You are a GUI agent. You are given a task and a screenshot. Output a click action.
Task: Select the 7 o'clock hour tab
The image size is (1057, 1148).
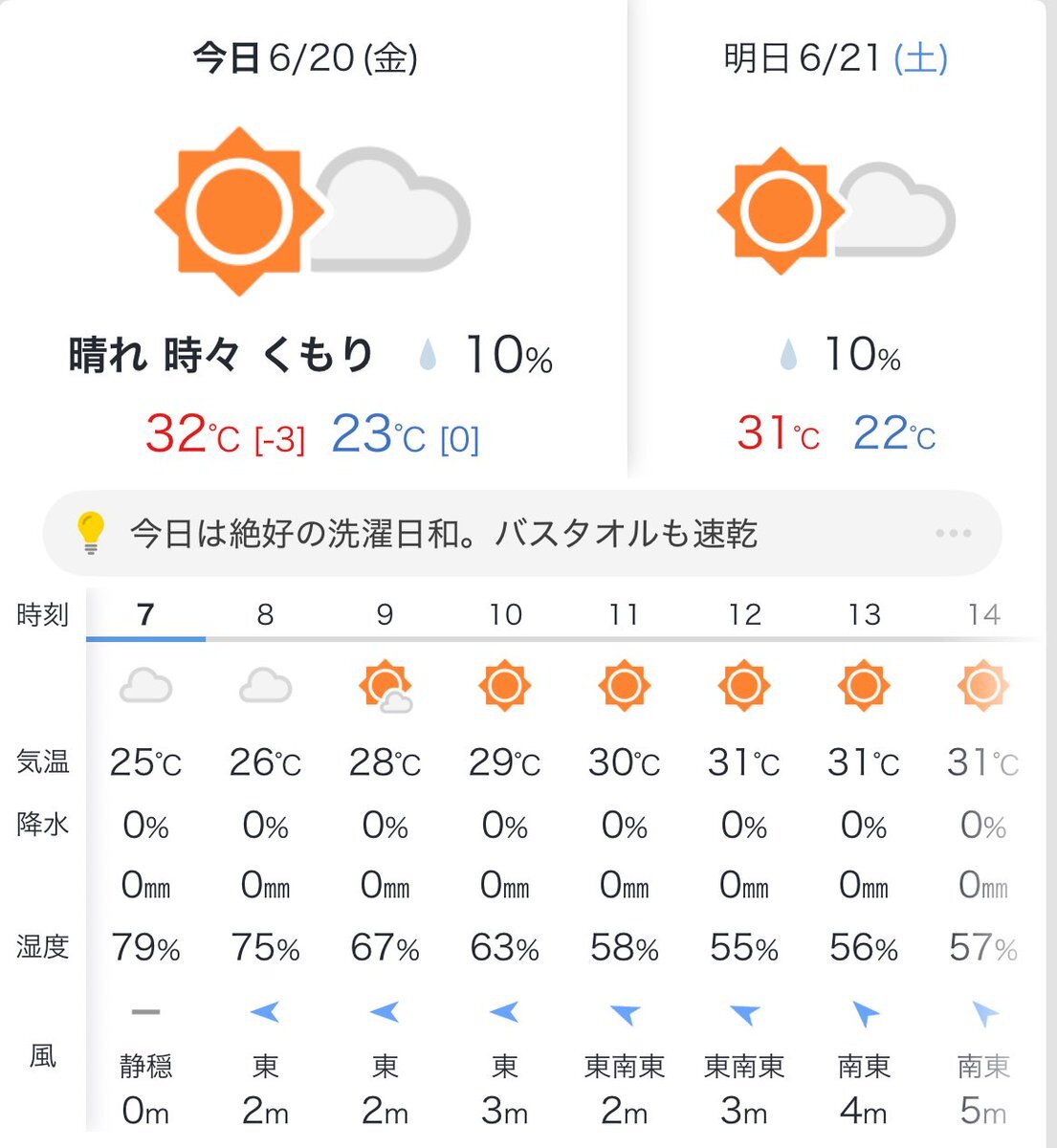tap(145, 614)
